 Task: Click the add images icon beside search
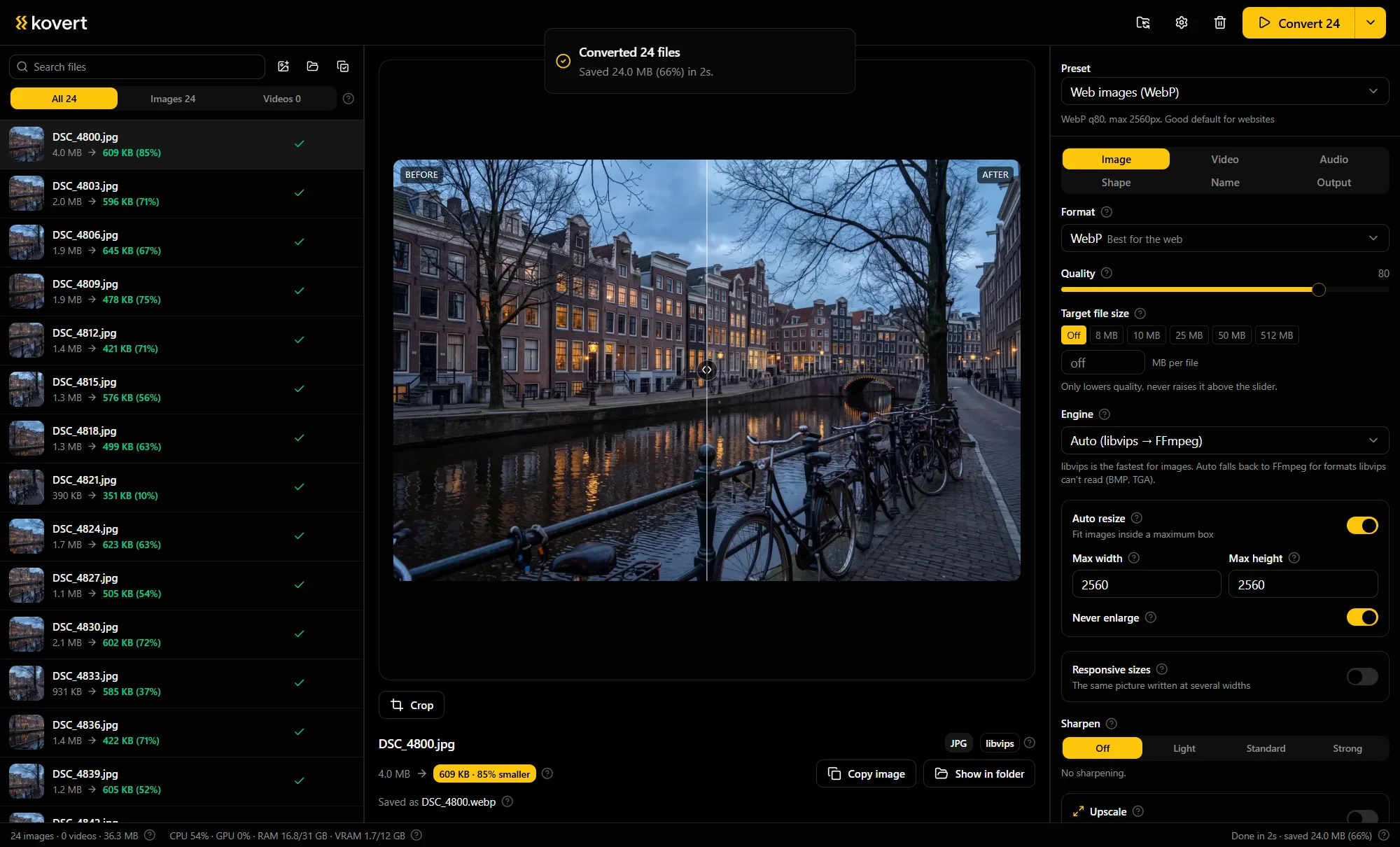tap(283, 66)
